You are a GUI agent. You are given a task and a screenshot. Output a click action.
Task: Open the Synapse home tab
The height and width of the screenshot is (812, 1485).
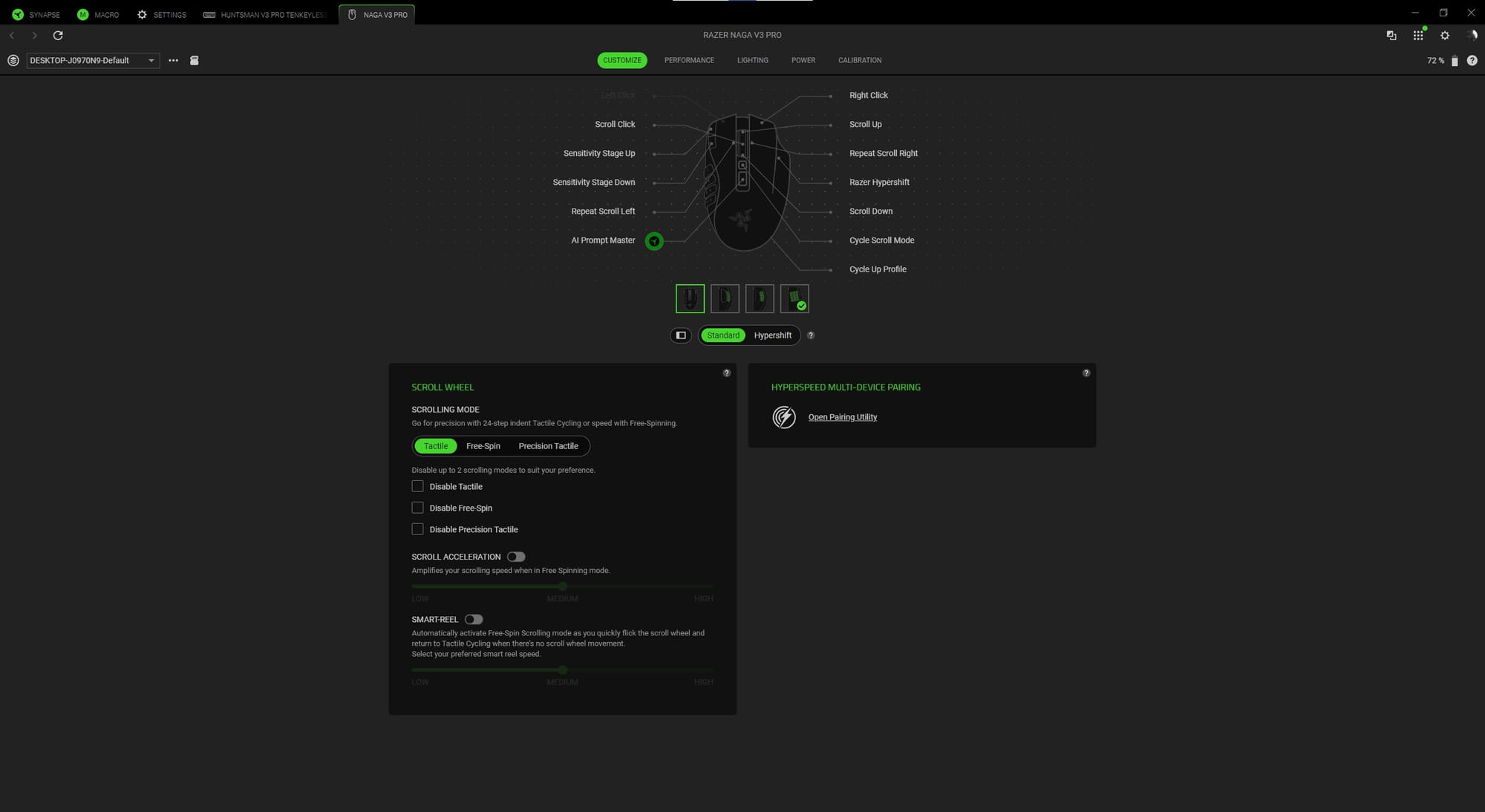point(36,15)
